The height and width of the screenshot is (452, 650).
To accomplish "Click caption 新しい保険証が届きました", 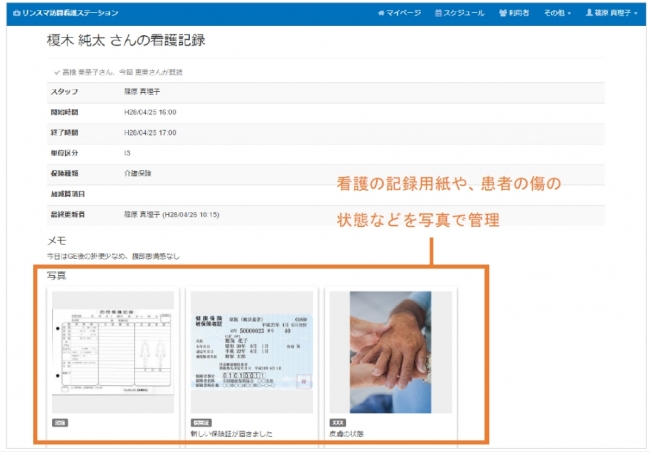I will pyautogui.click(x=231, y=434).
